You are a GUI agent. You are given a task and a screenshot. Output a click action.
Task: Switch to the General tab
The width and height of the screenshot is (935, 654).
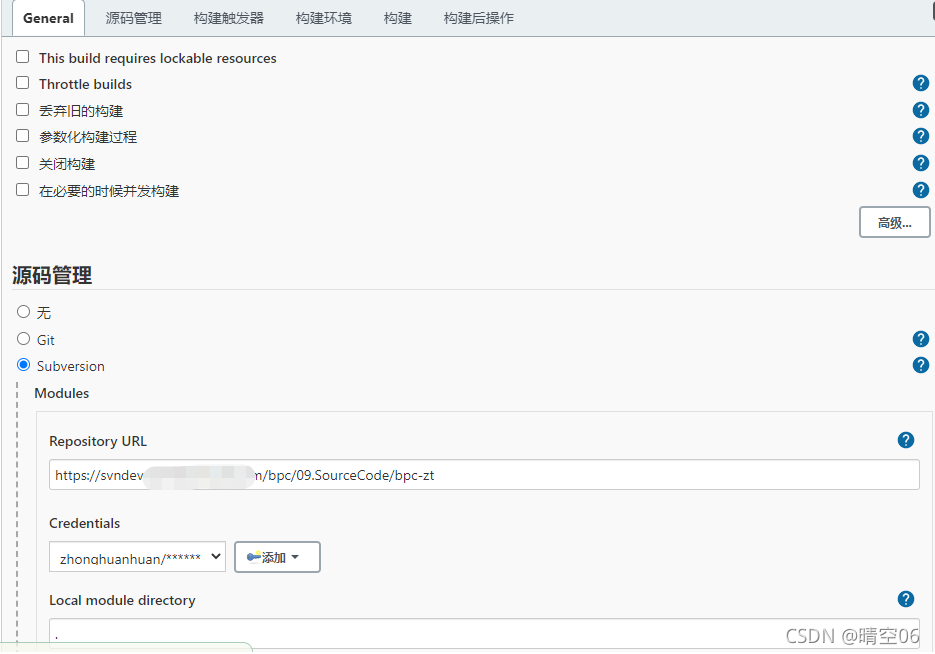click(48, 18)
